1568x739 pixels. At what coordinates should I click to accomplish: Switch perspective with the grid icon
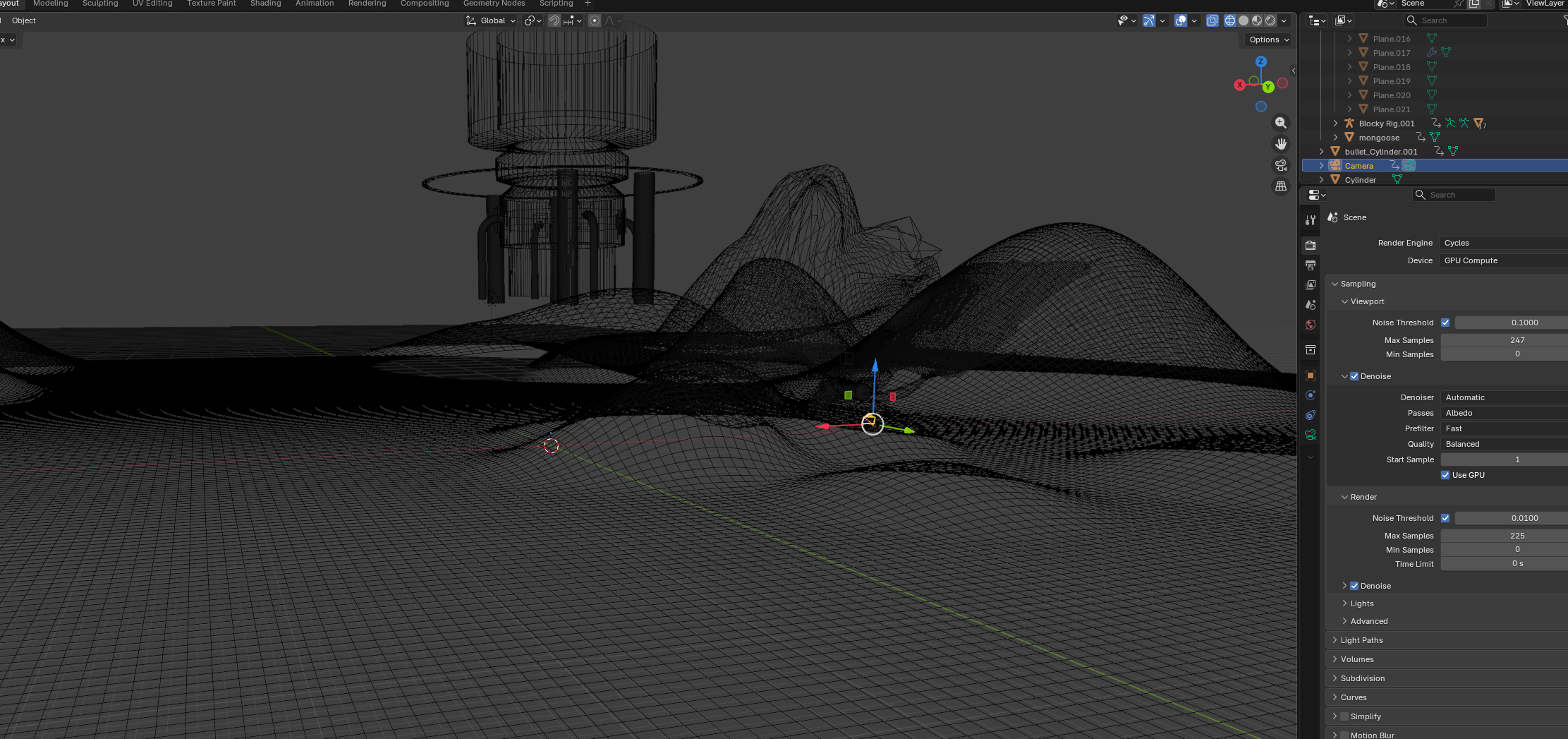pyautogui.click(x=1280, y=186)
